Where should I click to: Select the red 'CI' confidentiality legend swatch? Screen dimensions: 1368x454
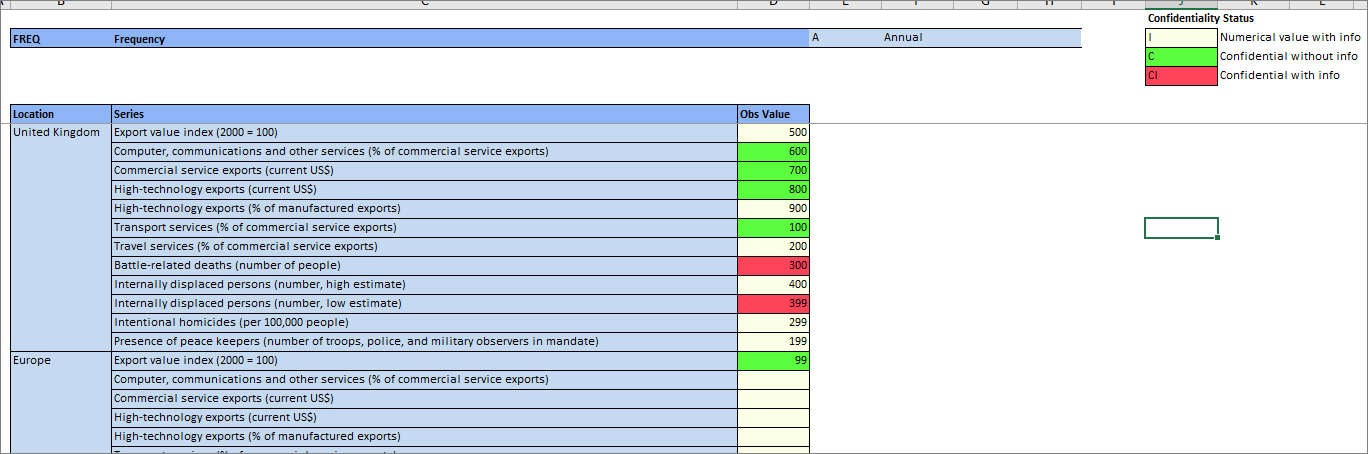(x=1181, y=75)
